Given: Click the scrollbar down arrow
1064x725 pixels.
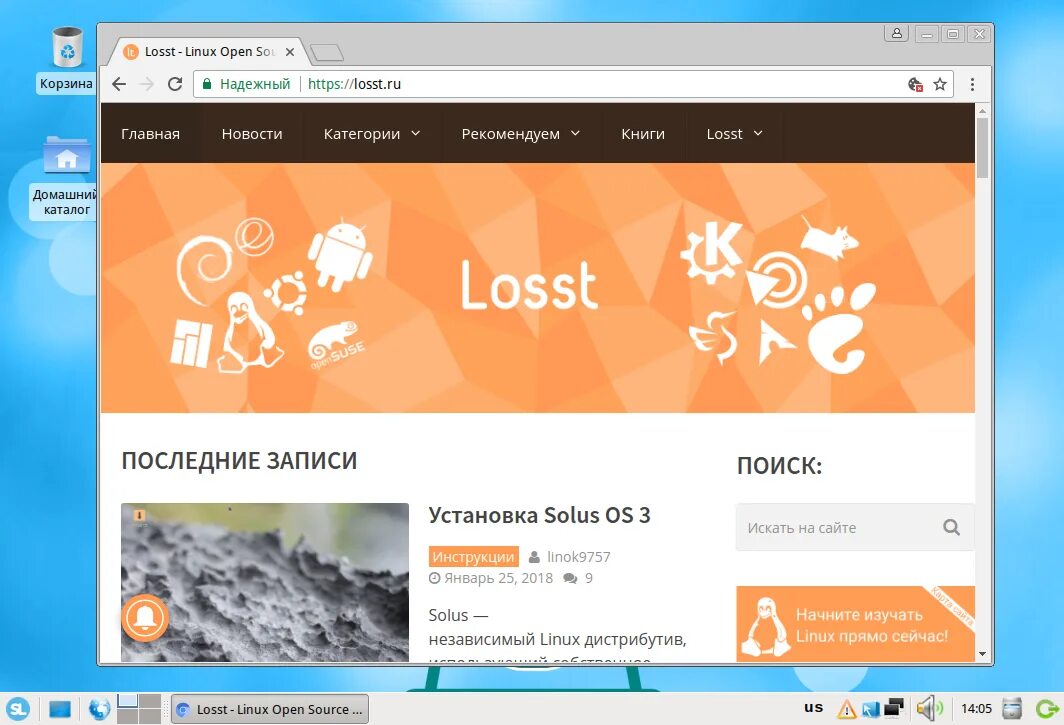Looking at the screenshot, I should pyautogui.click(x=983, y=654).
